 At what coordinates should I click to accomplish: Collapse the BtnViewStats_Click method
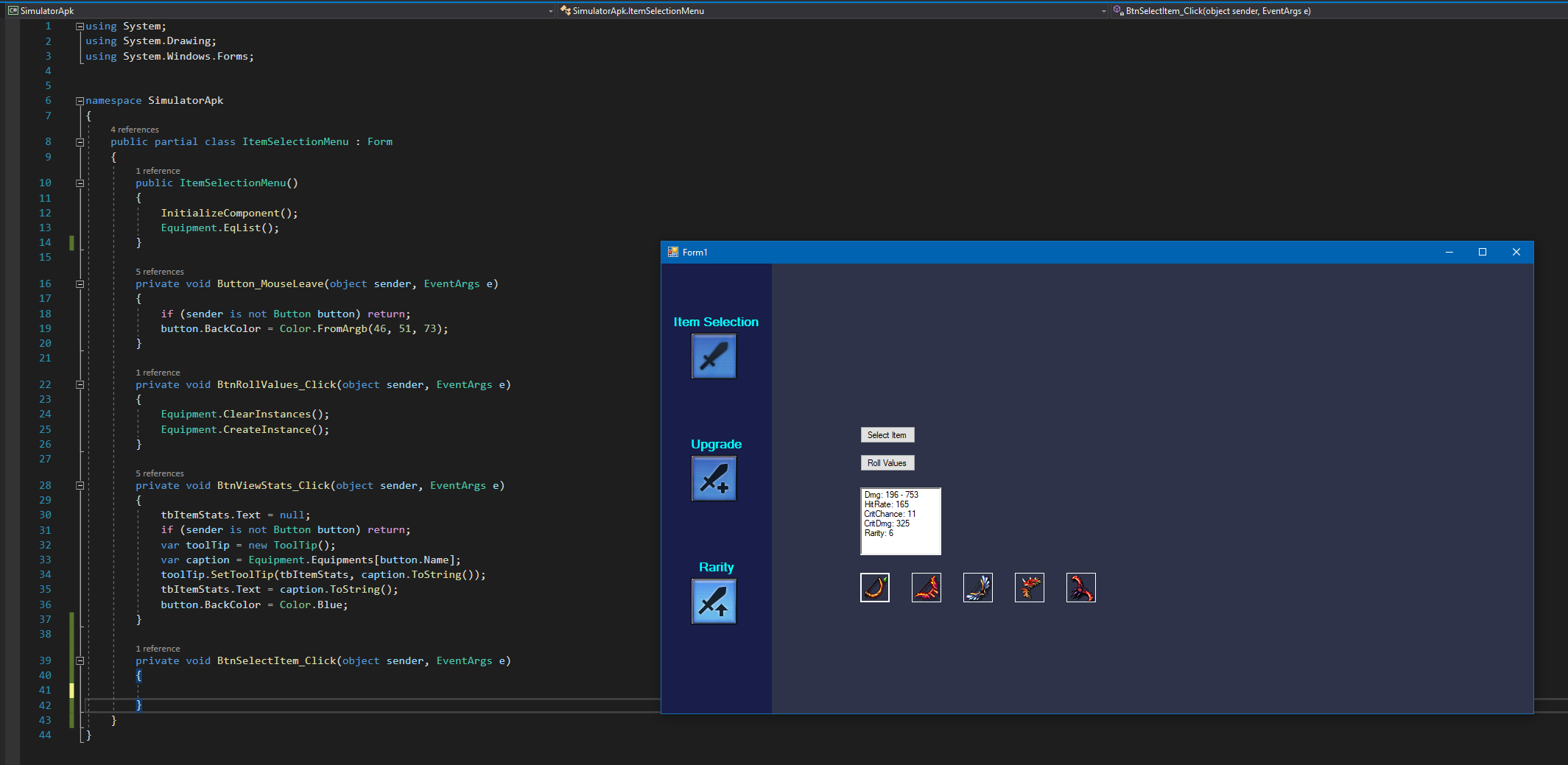(x=80, y=486)
